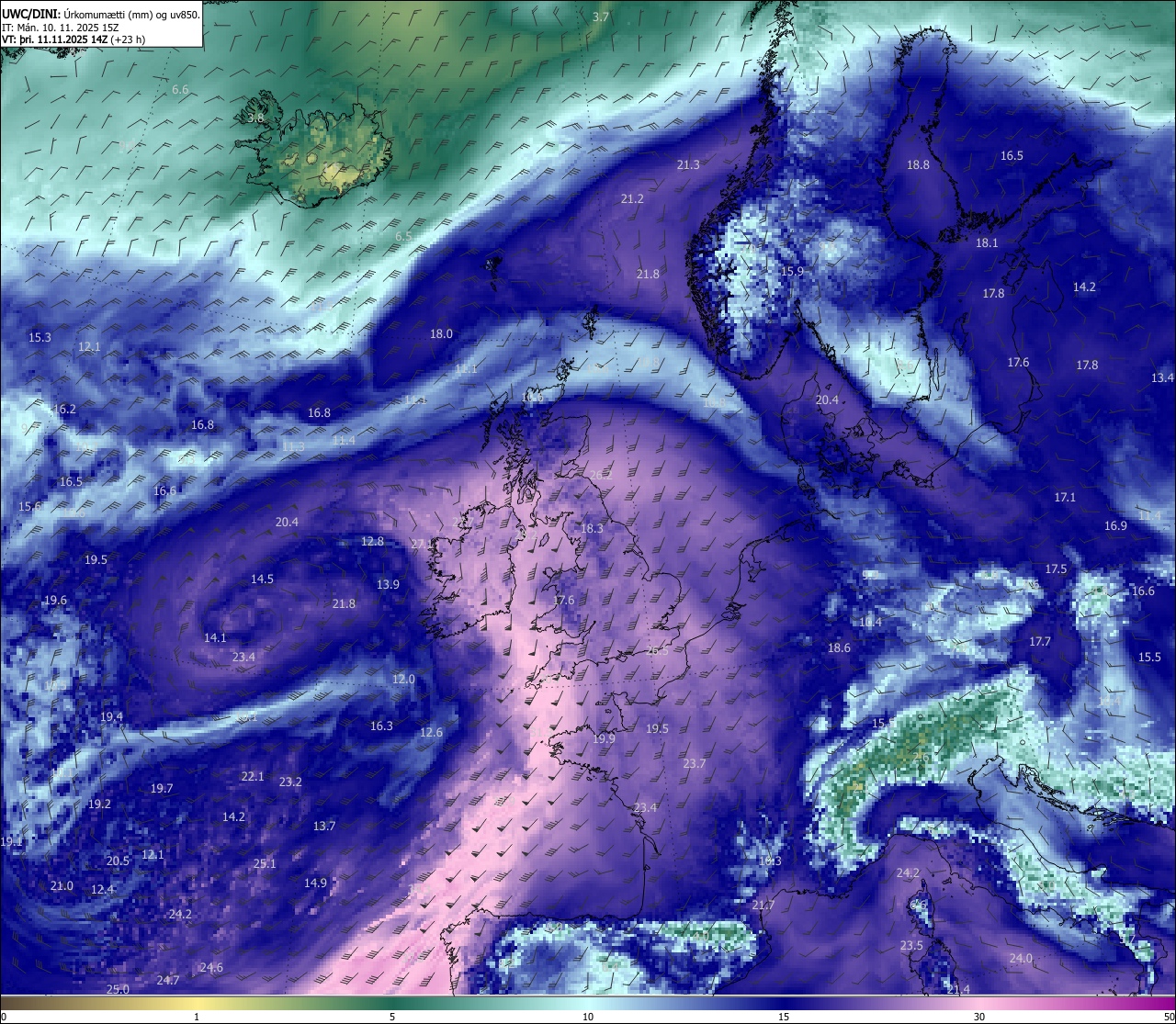Click the 30 tick label on the color scale

pyautogui.click(x=979, y=1017)
